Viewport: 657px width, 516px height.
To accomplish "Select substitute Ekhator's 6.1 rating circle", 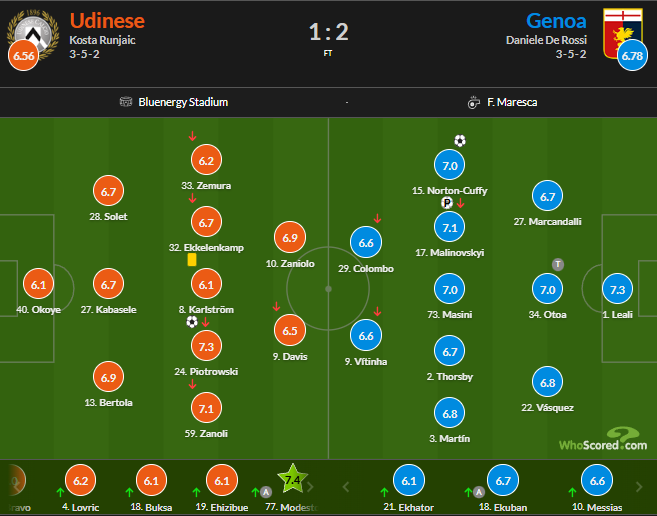I will 409,481.
